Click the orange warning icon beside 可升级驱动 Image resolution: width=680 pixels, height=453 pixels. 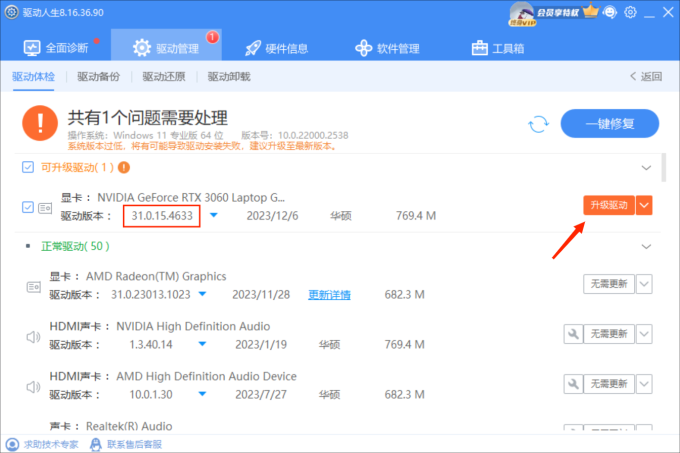pyautogui.click(x=124, y=167)
